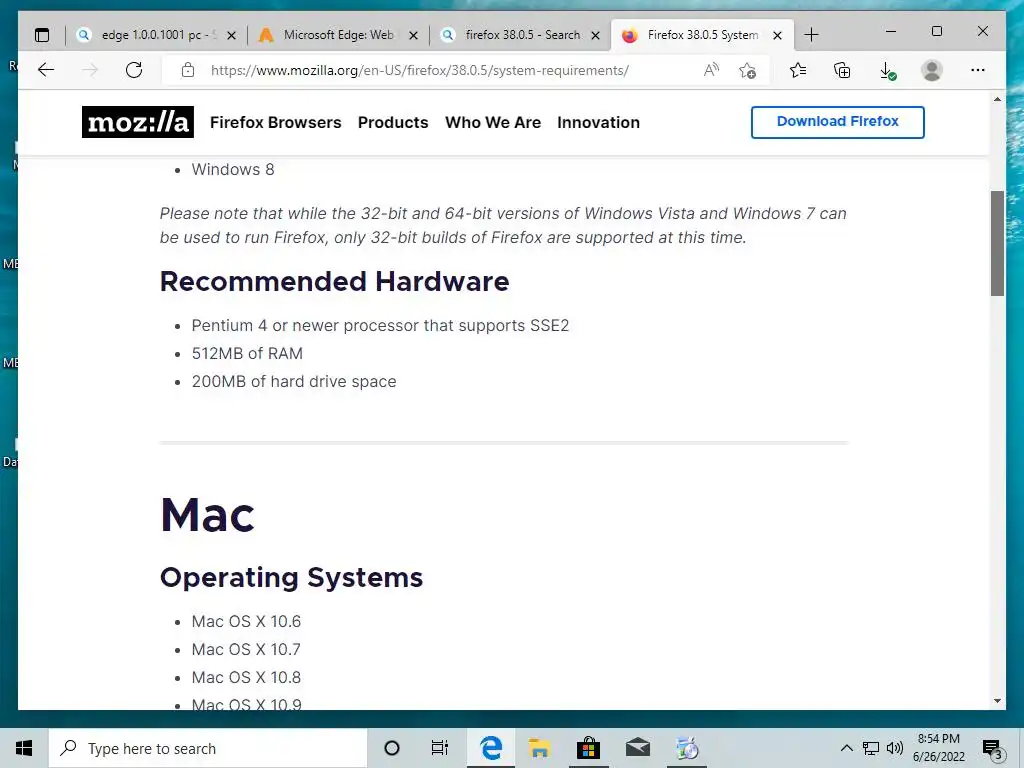Click the scrollbar down arrow
Viewport: 1024px width, 768px height.
click(997, 701)
